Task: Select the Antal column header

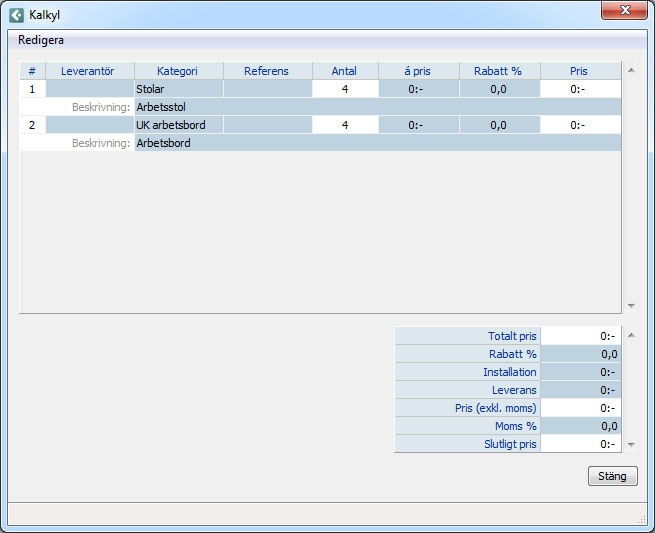Action: click(344, 71)
